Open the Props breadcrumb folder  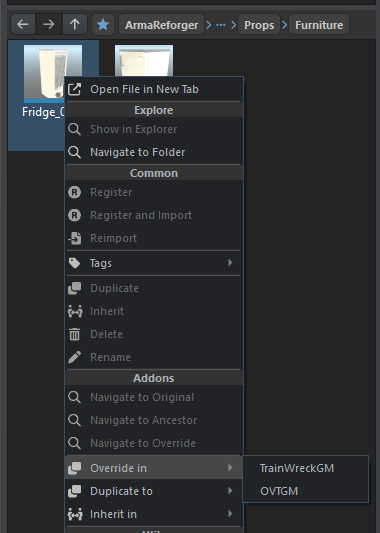point(259,25)
